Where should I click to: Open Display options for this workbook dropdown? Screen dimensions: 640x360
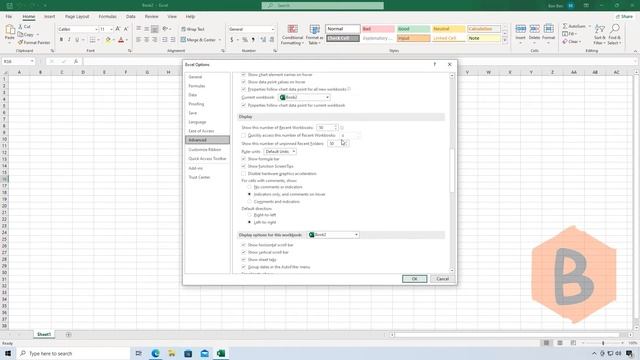tap(333, 235)
